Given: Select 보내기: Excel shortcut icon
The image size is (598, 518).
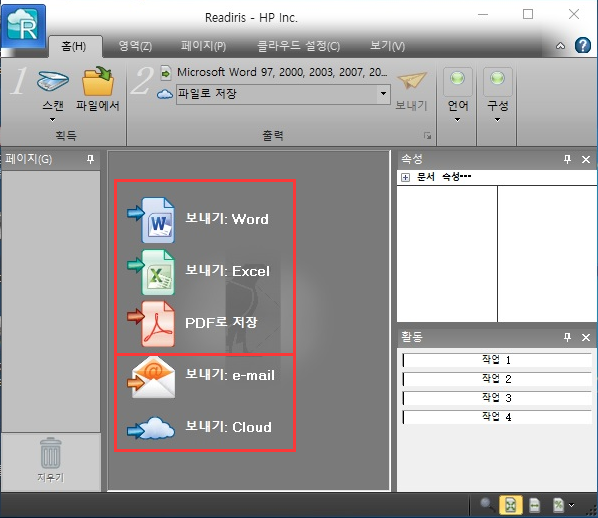Looking at the screenshot, I should click(x=151, y=272).
